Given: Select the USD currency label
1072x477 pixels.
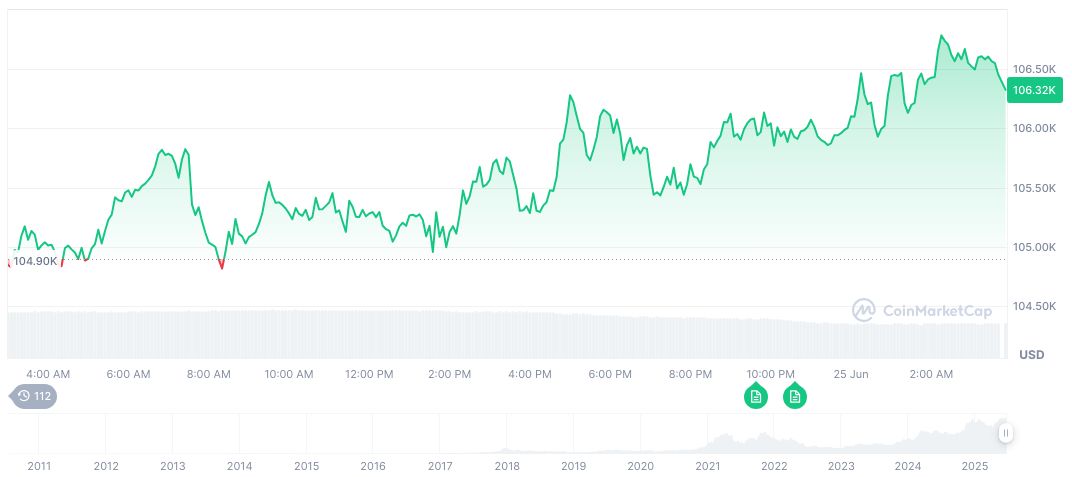Looking at the screenshot, I should (x=1031, y=355).
